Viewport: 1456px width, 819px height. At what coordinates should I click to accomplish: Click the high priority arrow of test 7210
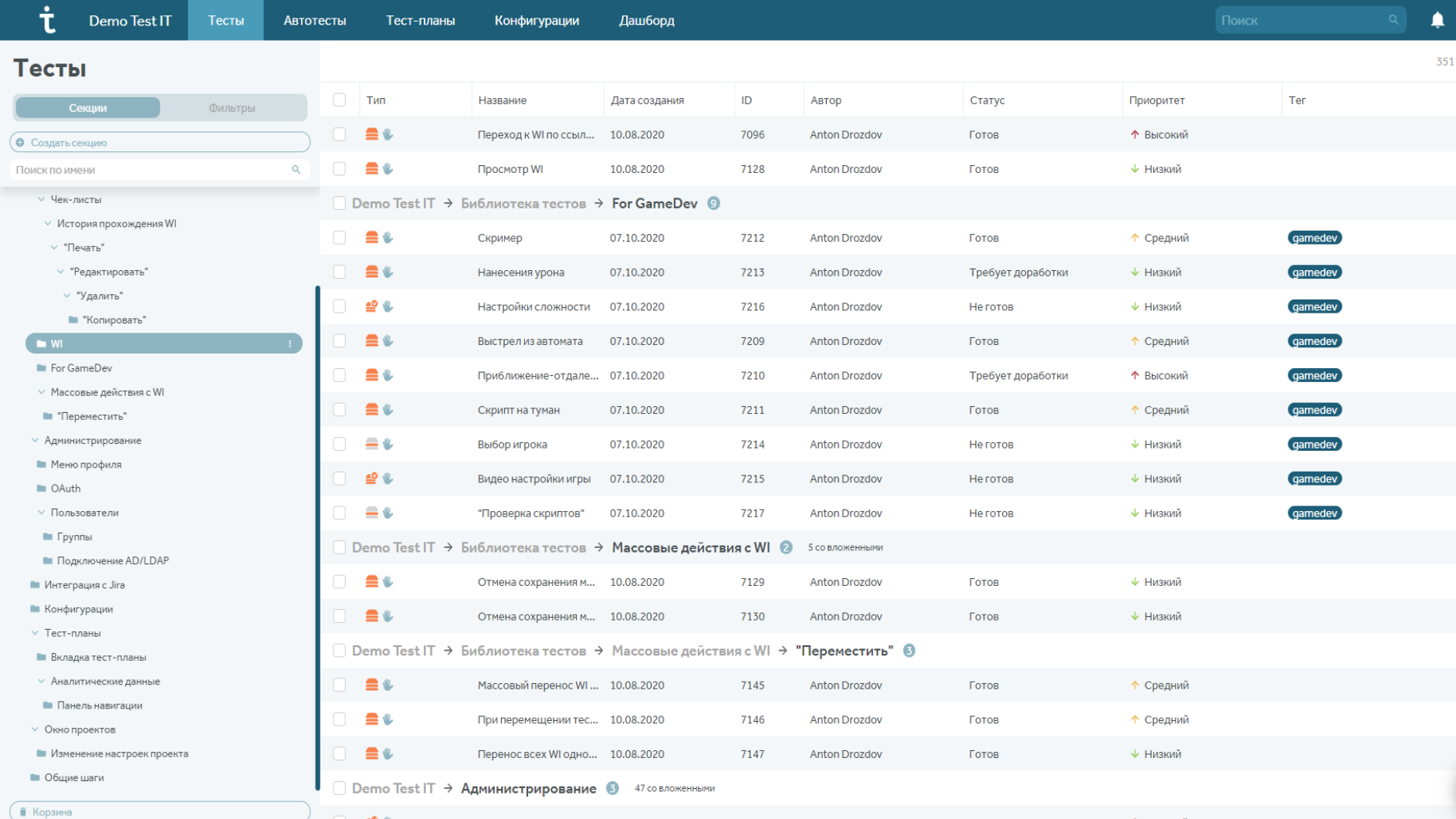pos(1134,375)
